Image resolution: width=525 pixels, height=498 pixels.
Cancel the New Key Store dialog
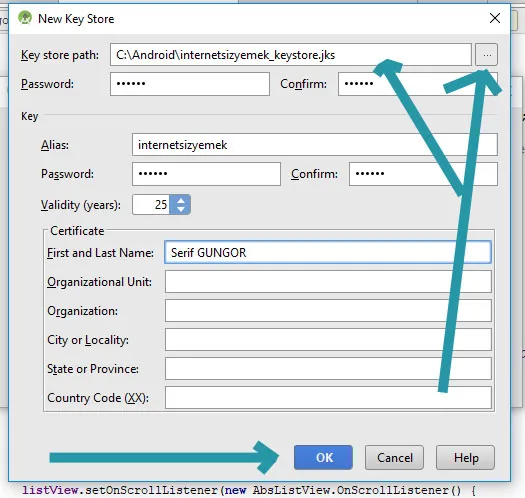(x=394, y=457)
